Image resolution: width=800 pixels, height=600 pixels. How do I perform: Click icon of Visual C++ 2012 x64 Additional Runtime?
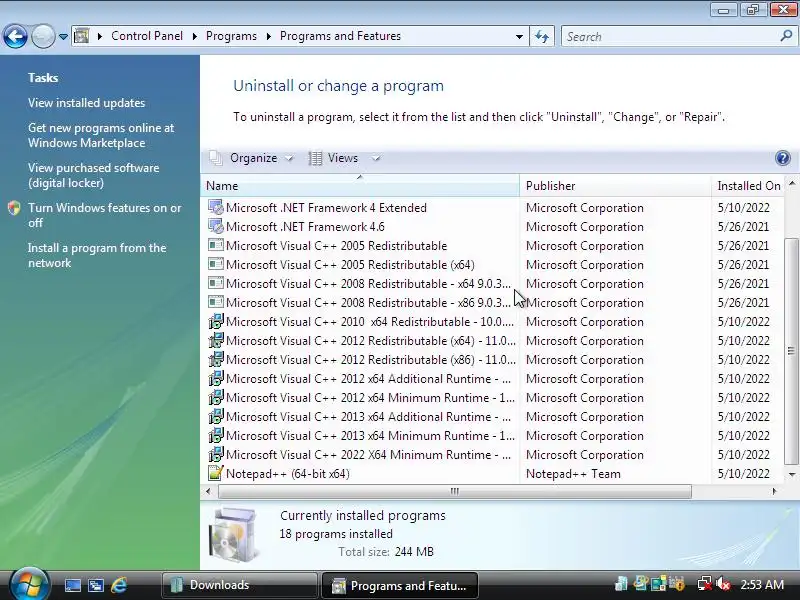216,379
